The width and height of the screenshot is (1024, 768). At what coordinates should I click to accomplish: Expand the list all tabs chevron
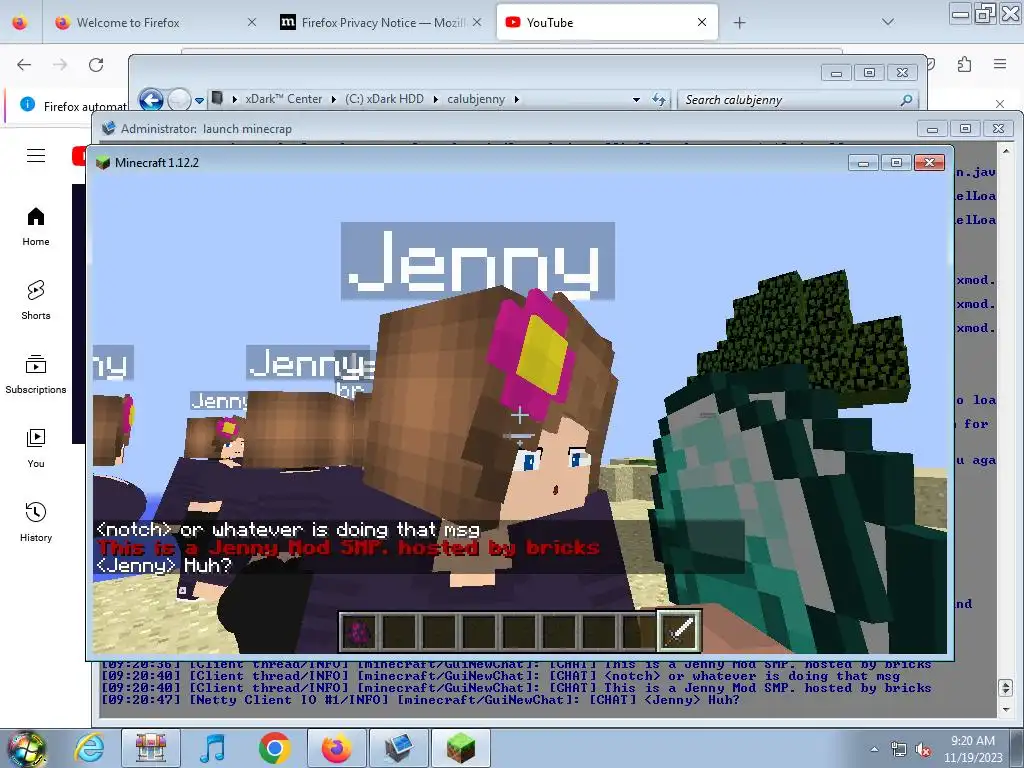pos(888,22)
